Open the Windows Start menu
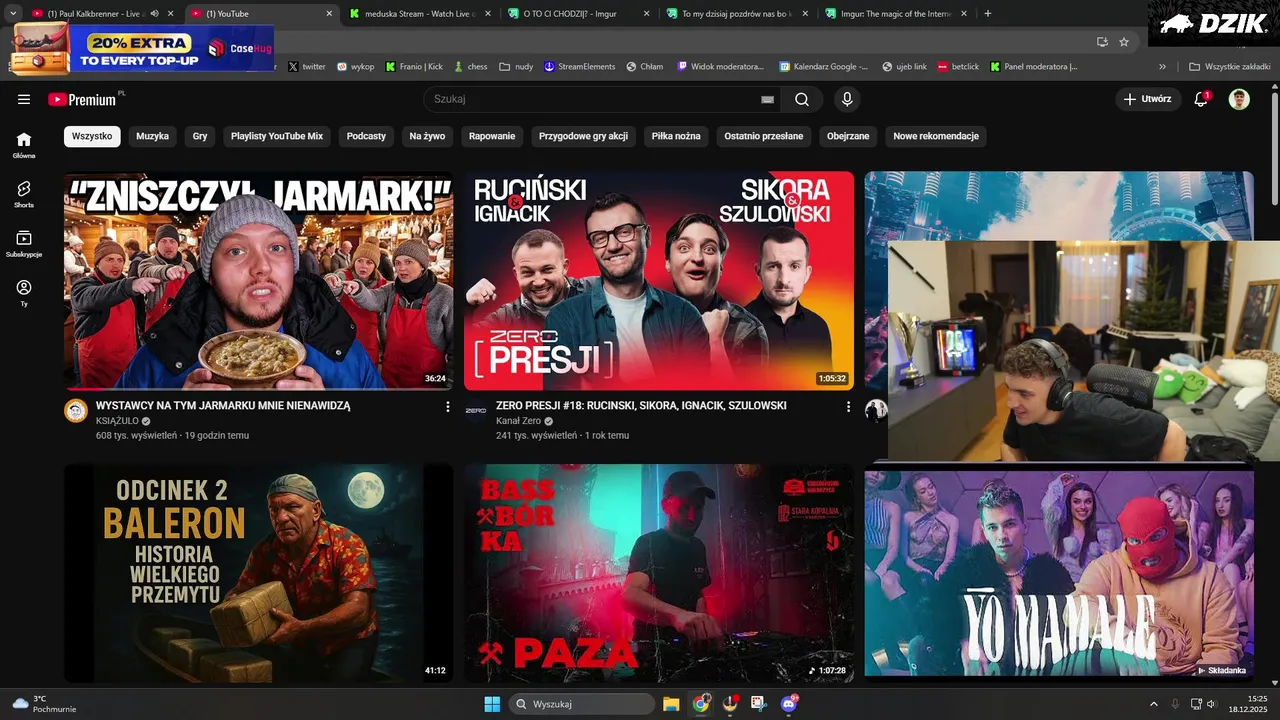Screen dimensions: 1280x720 pos(492,704)
